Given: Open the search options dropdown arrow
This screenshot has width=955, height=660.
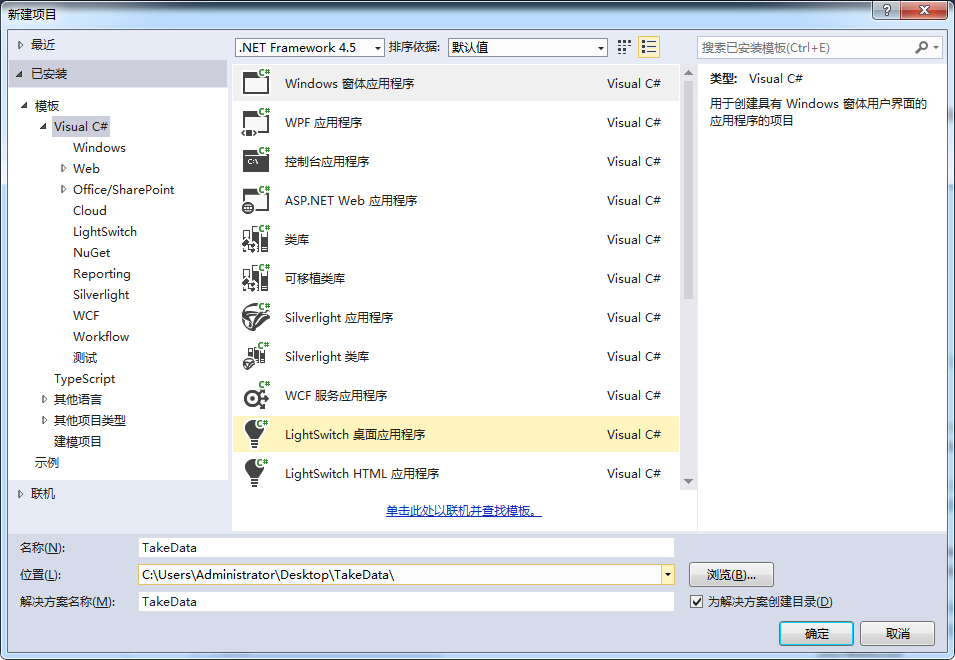Looking at the screenshot, I should pos(936,47).
